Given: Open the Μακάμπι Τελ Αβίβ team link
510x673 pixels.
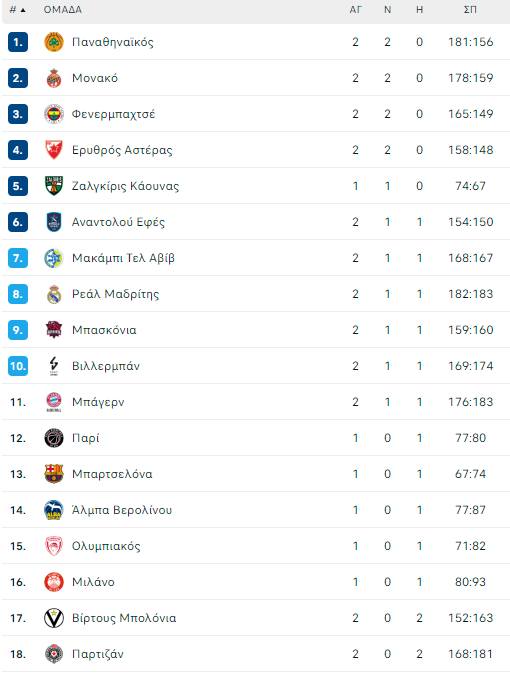Looking at the screenshot, I should click(123, 258).
